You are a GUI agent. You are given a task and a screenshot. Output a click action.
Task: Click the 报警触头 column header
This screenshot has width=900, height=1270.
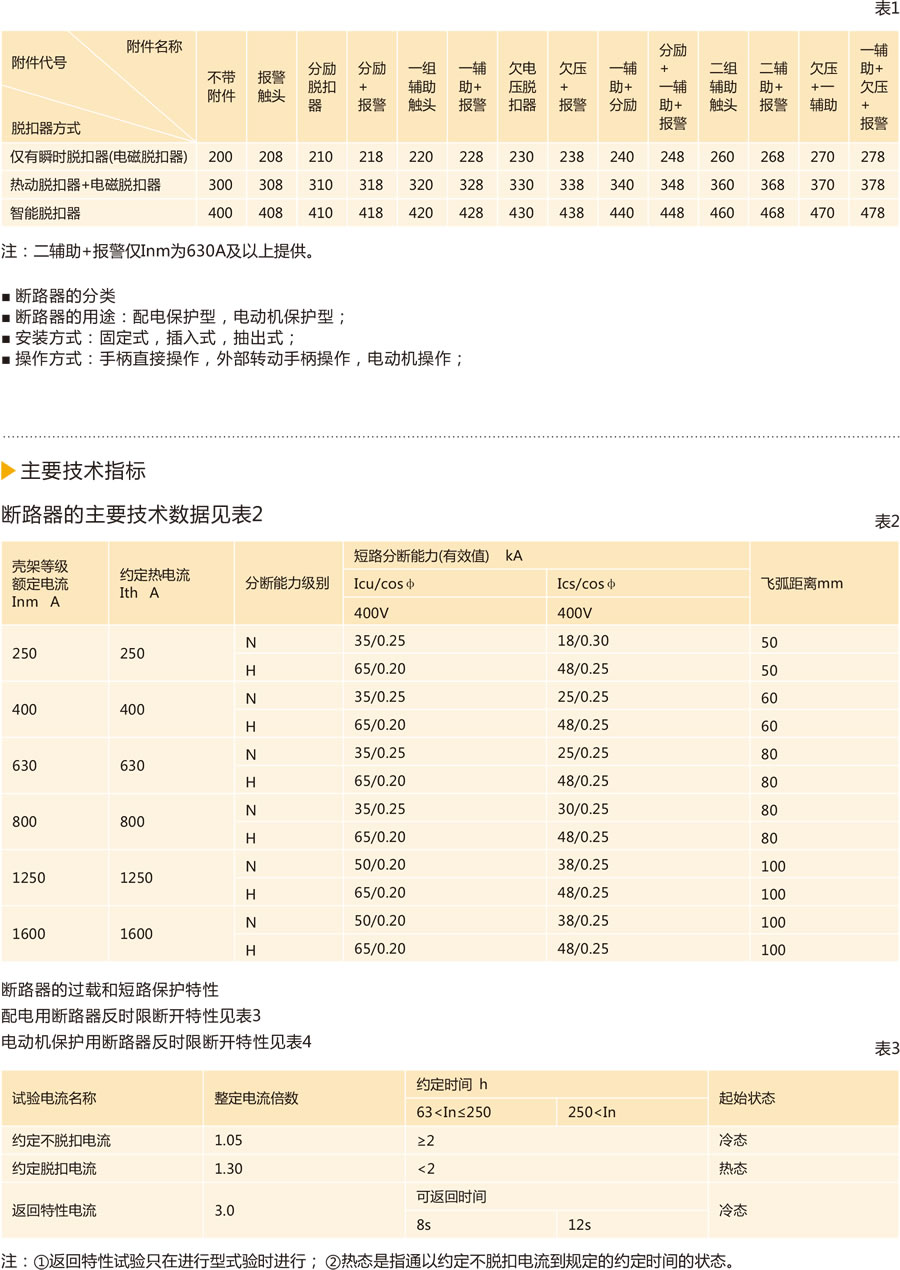pyautogui.click(x=271, y=87)
